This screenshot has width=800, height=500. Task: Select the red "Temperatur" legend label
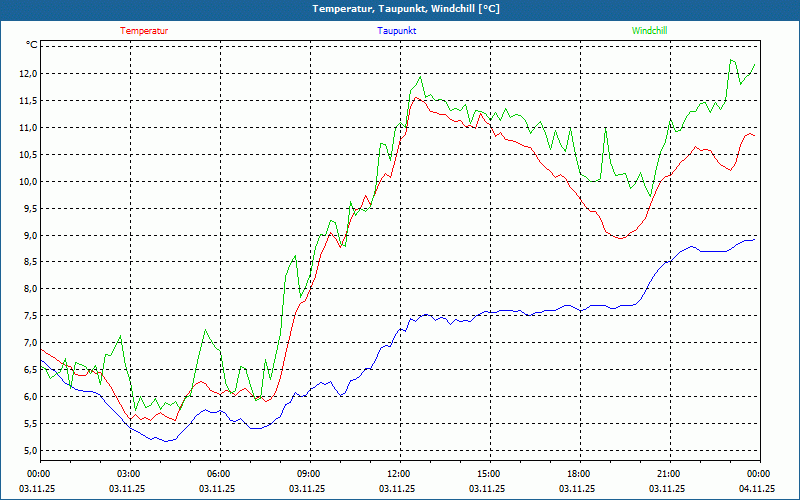coord(144,31)
